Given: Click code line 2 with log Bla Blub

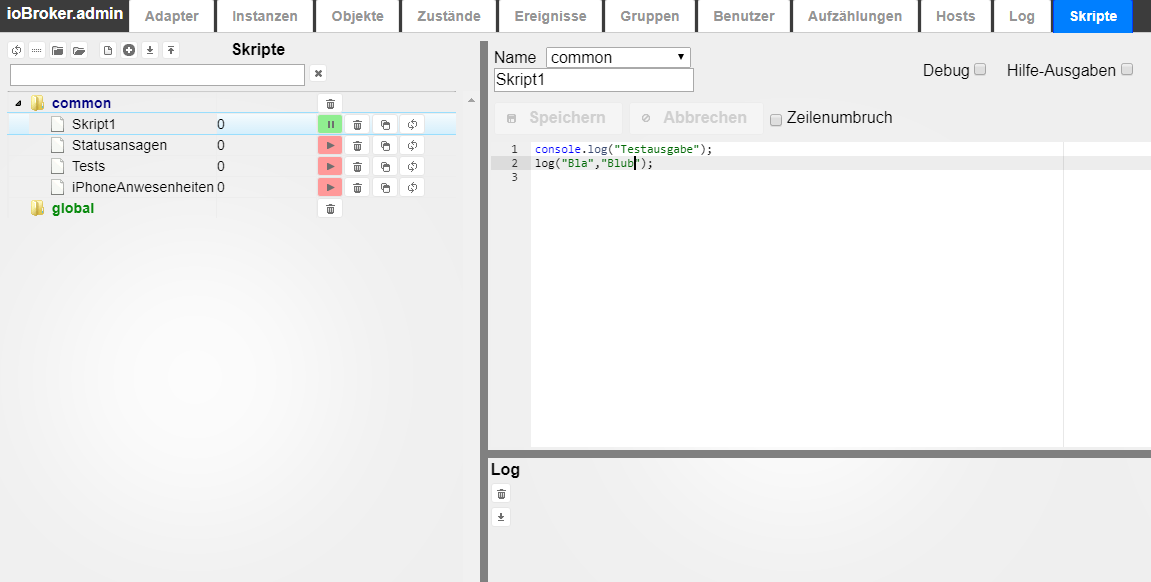Looking at the screenshot, I should 594,163.
